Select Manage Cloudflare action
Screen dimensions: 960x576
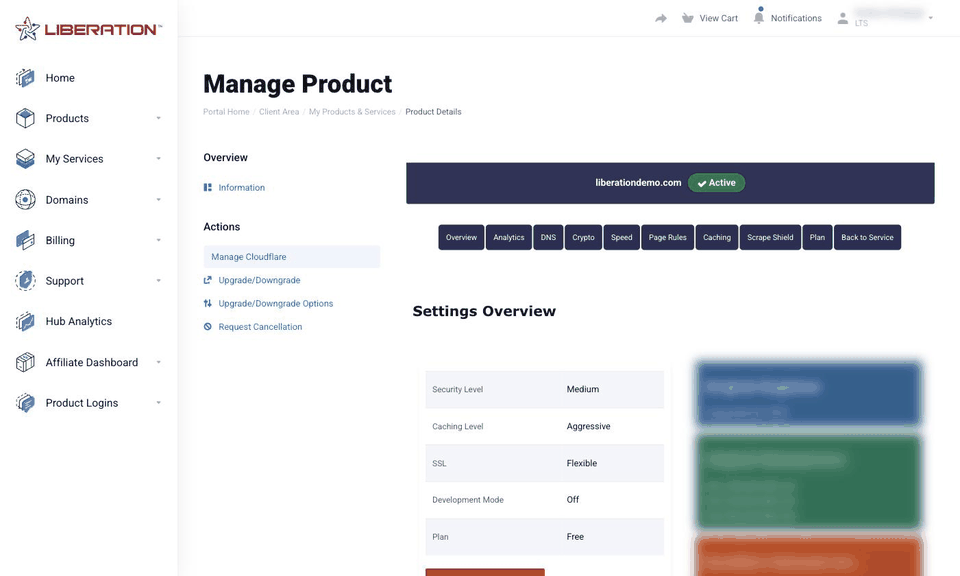pos(291,256)
